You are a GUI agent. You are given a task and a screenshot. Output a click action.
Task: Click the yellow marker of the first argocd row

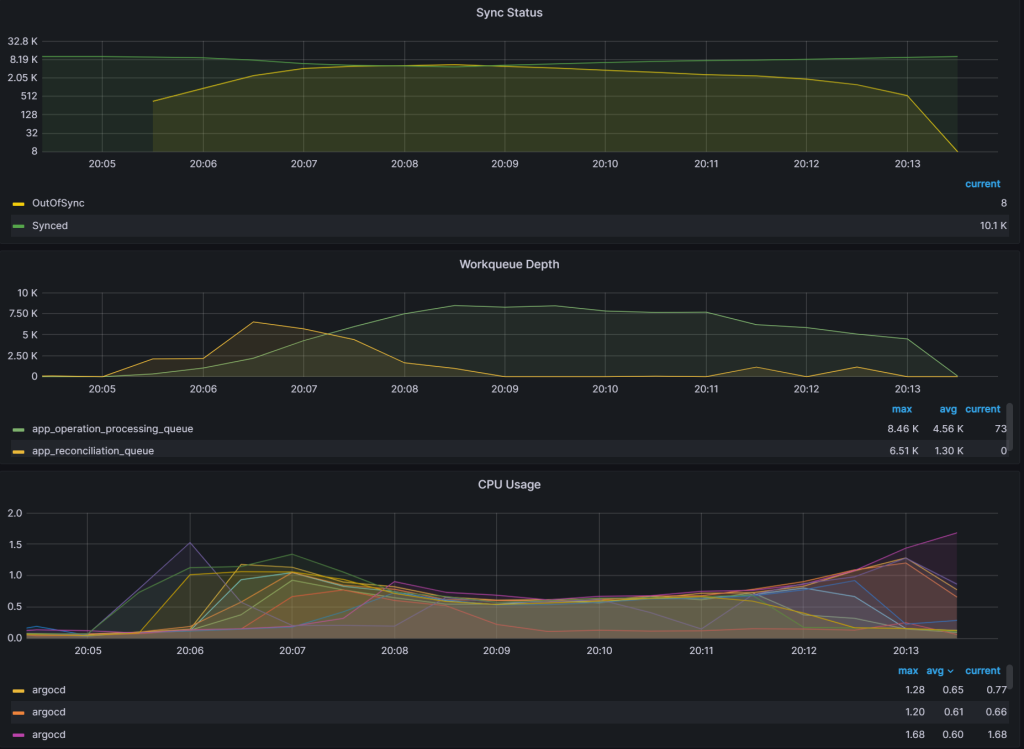click(x=20, y=690)
